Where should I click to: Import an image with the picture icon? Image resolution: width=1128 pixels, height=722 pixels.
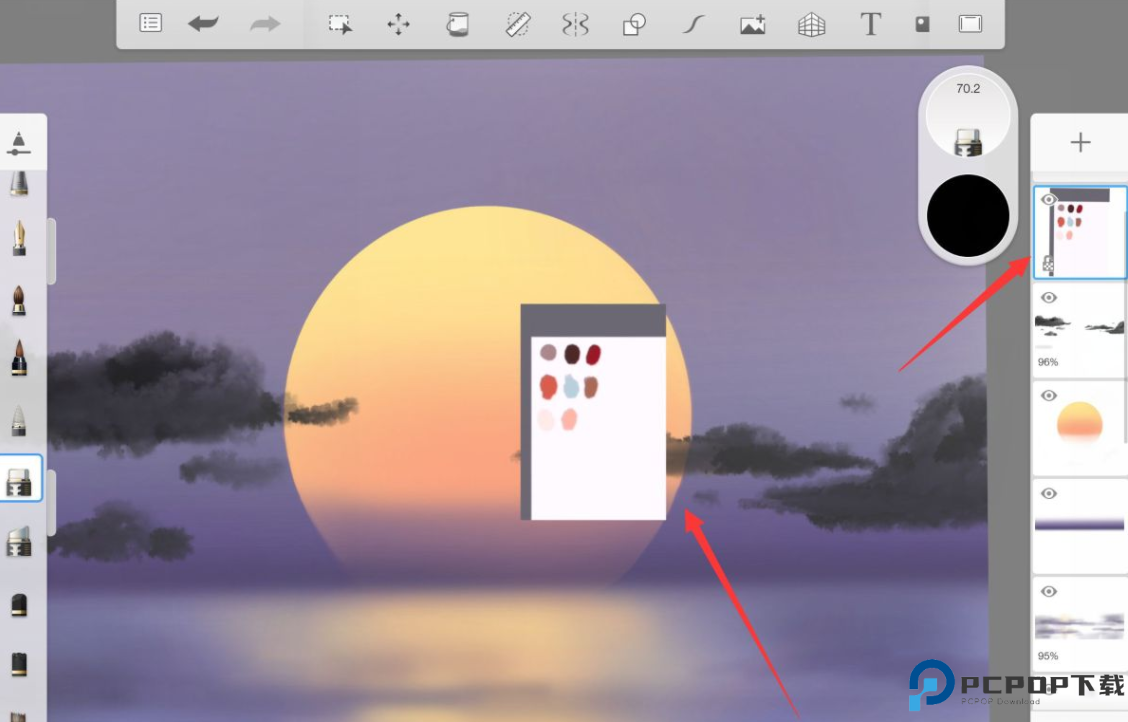click(x=752, y=24)
